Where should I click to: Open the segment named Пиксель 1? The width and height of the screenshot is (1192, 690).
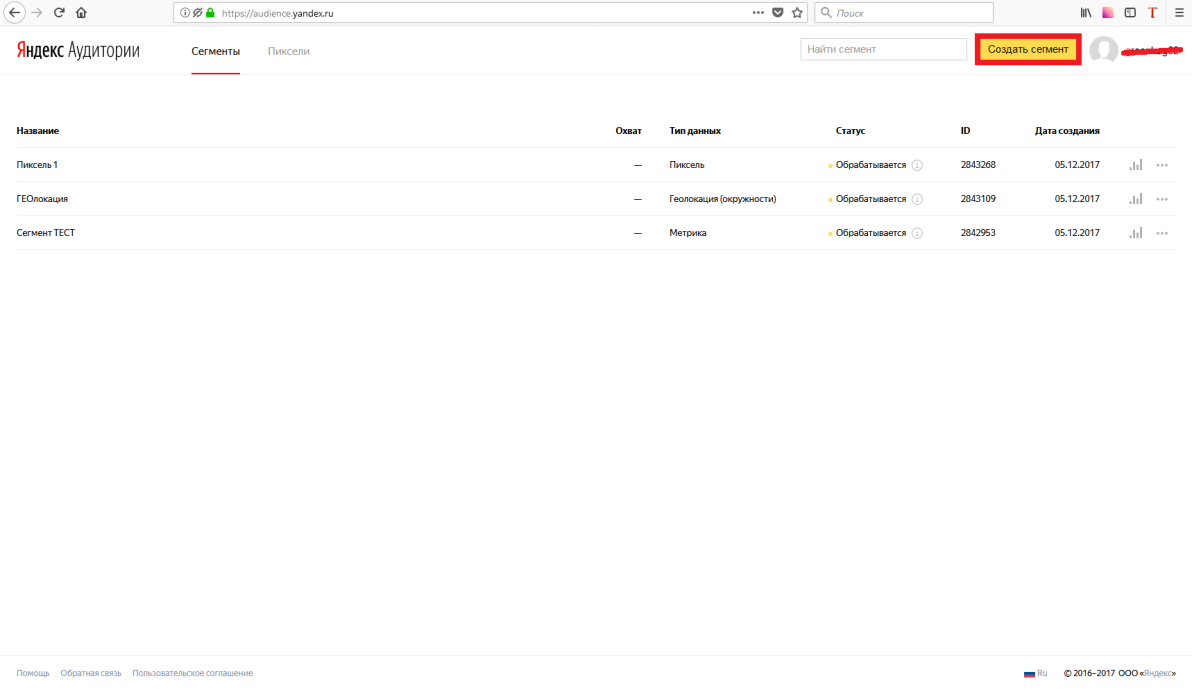coord(36,165)
